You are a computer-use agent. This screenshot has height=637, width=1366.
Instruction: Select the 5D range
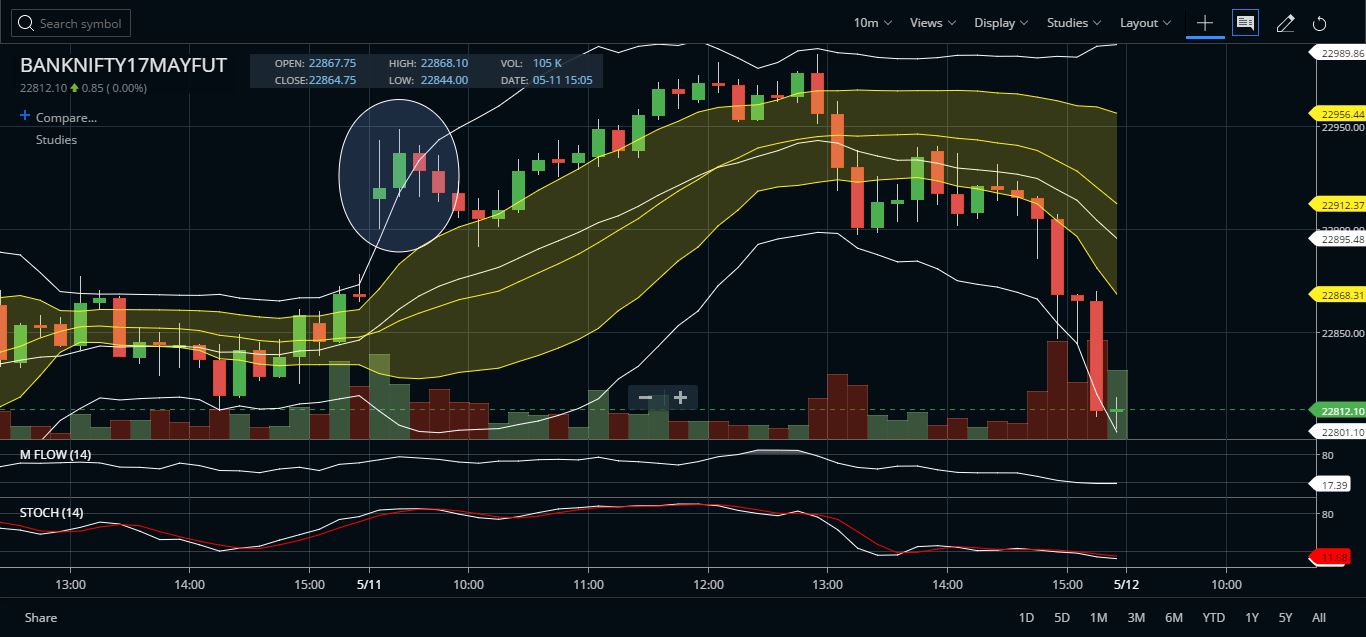(x=1062, y=618)
